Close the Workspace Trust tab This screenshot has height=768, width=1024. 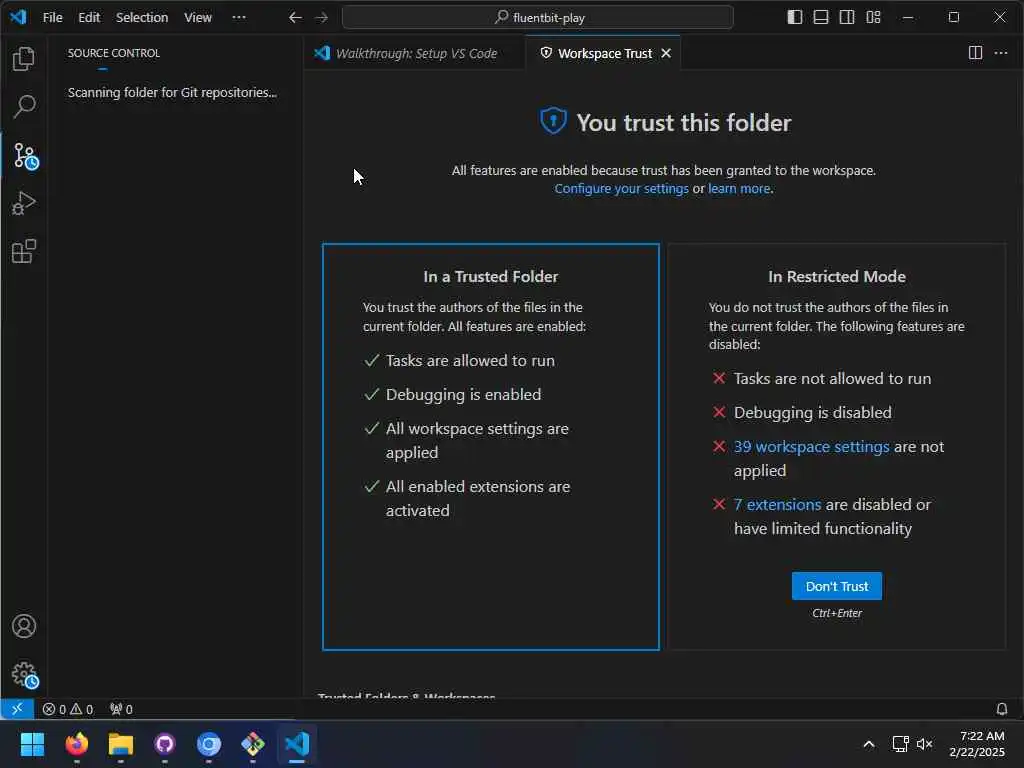[x=665, y=54]
